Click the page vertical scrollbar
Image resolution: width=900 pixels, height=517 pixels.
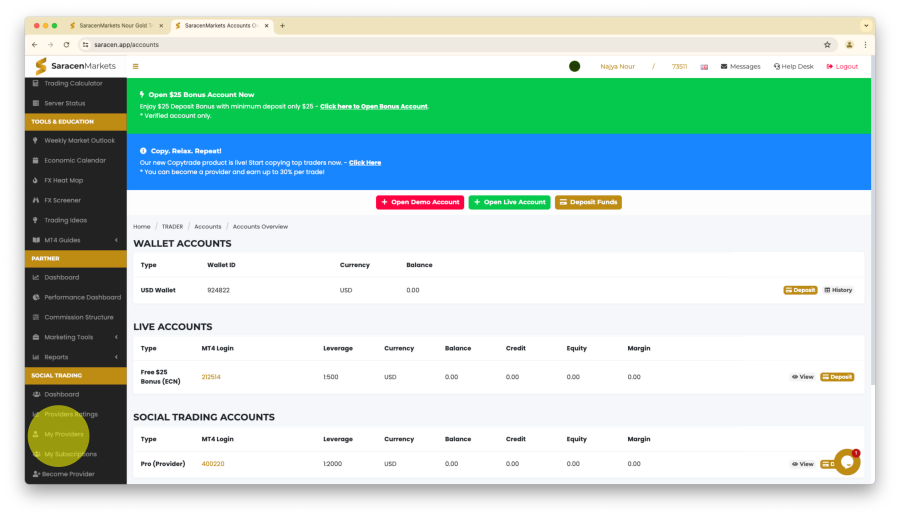click(873, 221)
